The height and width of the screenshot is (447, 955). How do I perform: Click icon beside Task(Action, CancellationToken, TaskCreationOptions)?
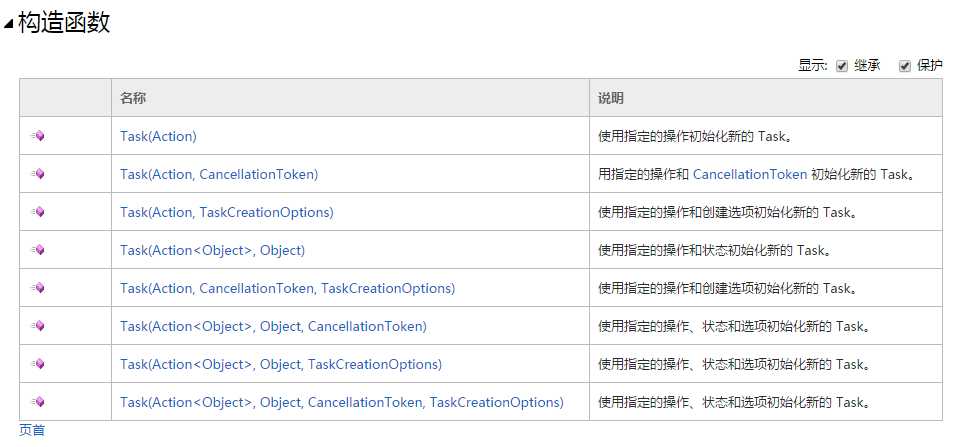[38, 288]
